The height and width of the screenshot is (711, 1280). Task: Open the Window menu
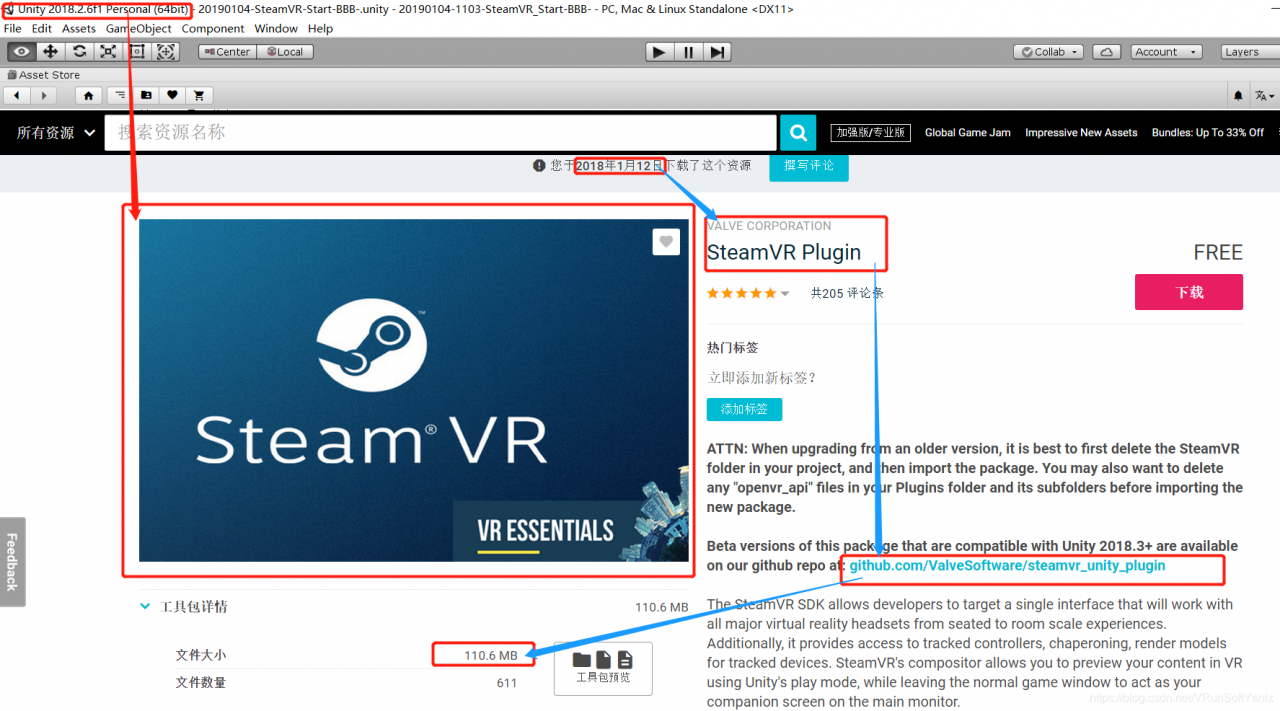point(276,29)
